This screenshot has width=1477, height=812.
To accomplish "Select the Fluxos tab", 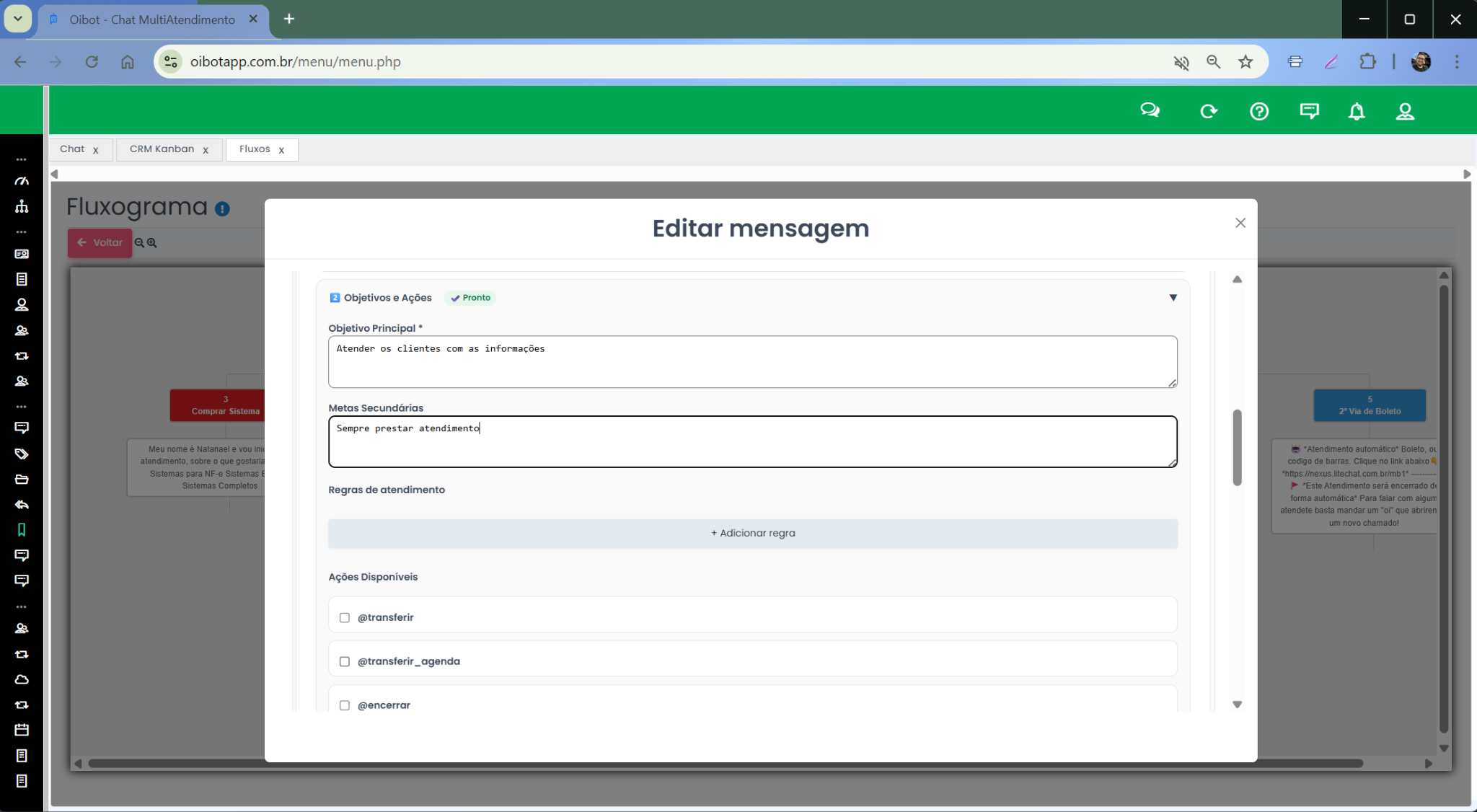I will (255, 149).
